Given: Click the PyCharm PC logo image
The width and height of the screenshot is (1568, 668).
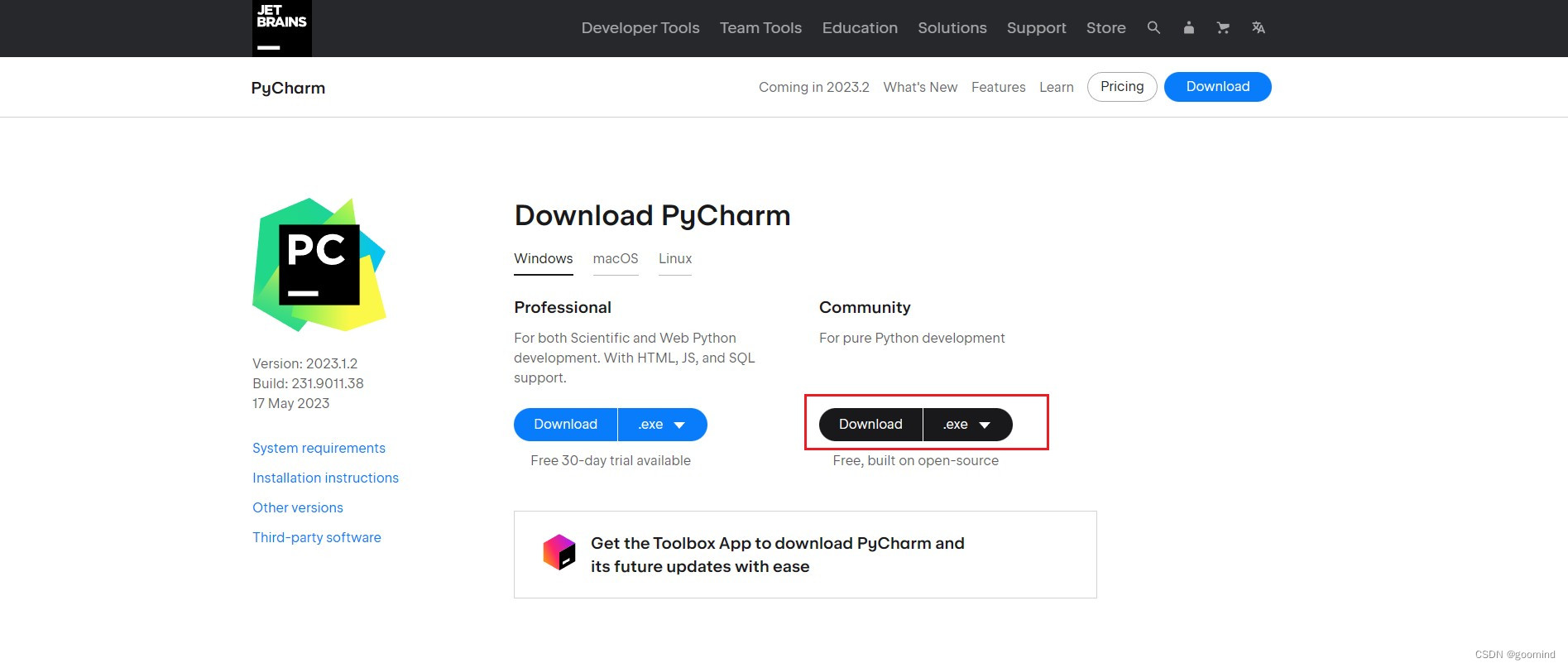Looking at the screenshot, I should (319, 264).
